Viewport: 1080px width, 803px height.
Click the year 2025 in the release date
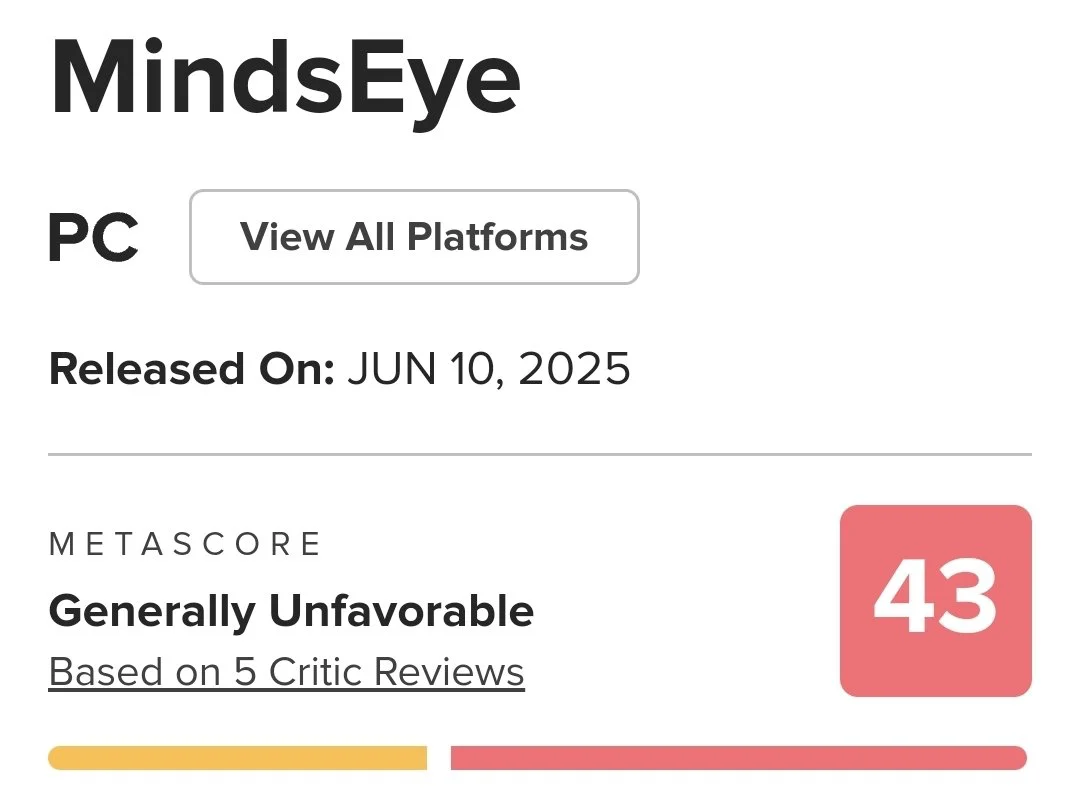tap(575, 369)
